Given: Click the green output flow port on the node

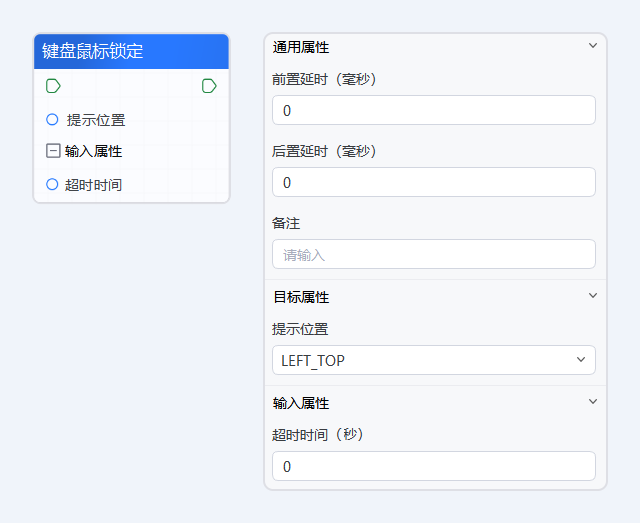Looking at the screenshot, I should click(x=209, y=86).
